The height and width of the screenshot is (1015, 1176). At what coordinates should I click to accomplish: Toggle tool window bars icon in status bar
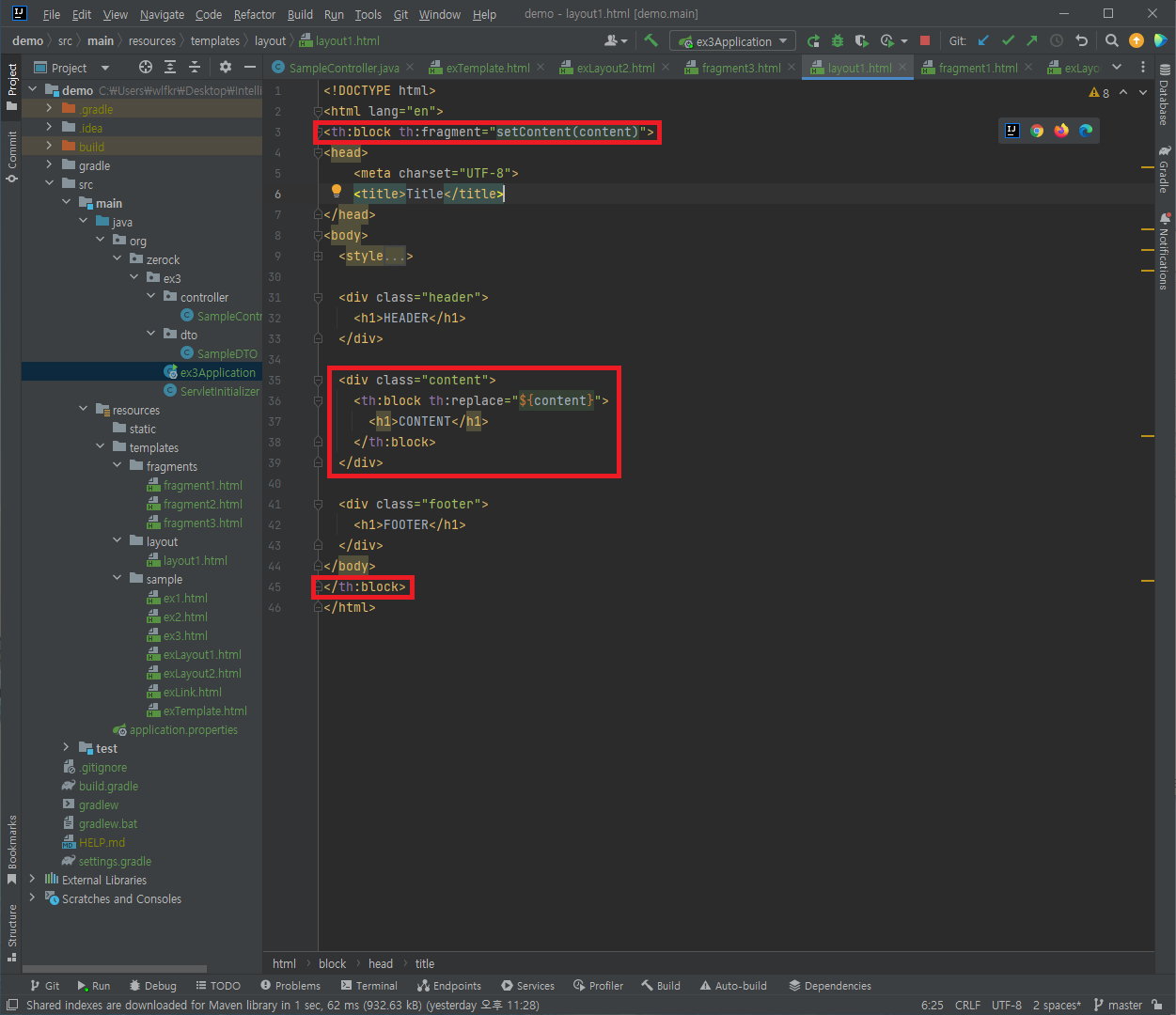[12, 1005]
